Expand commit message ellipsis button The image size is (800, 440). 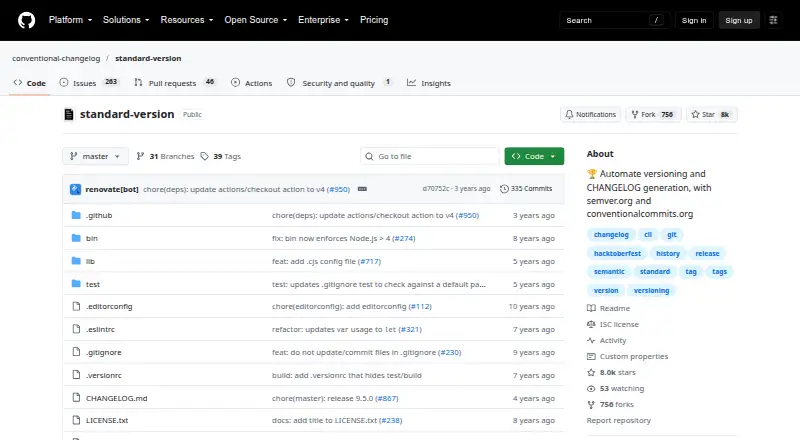(x=362, y=189)
